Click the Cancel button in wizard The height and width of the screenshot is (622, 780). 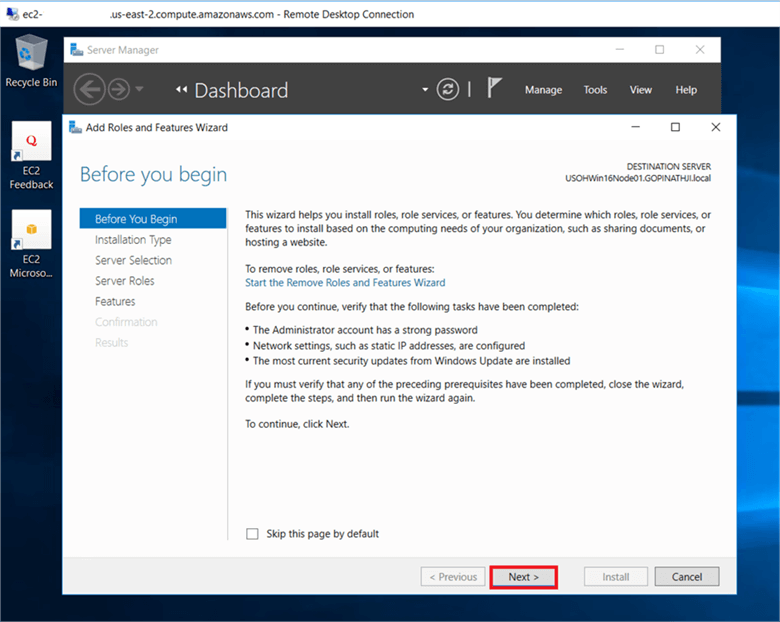coord(686,577)
